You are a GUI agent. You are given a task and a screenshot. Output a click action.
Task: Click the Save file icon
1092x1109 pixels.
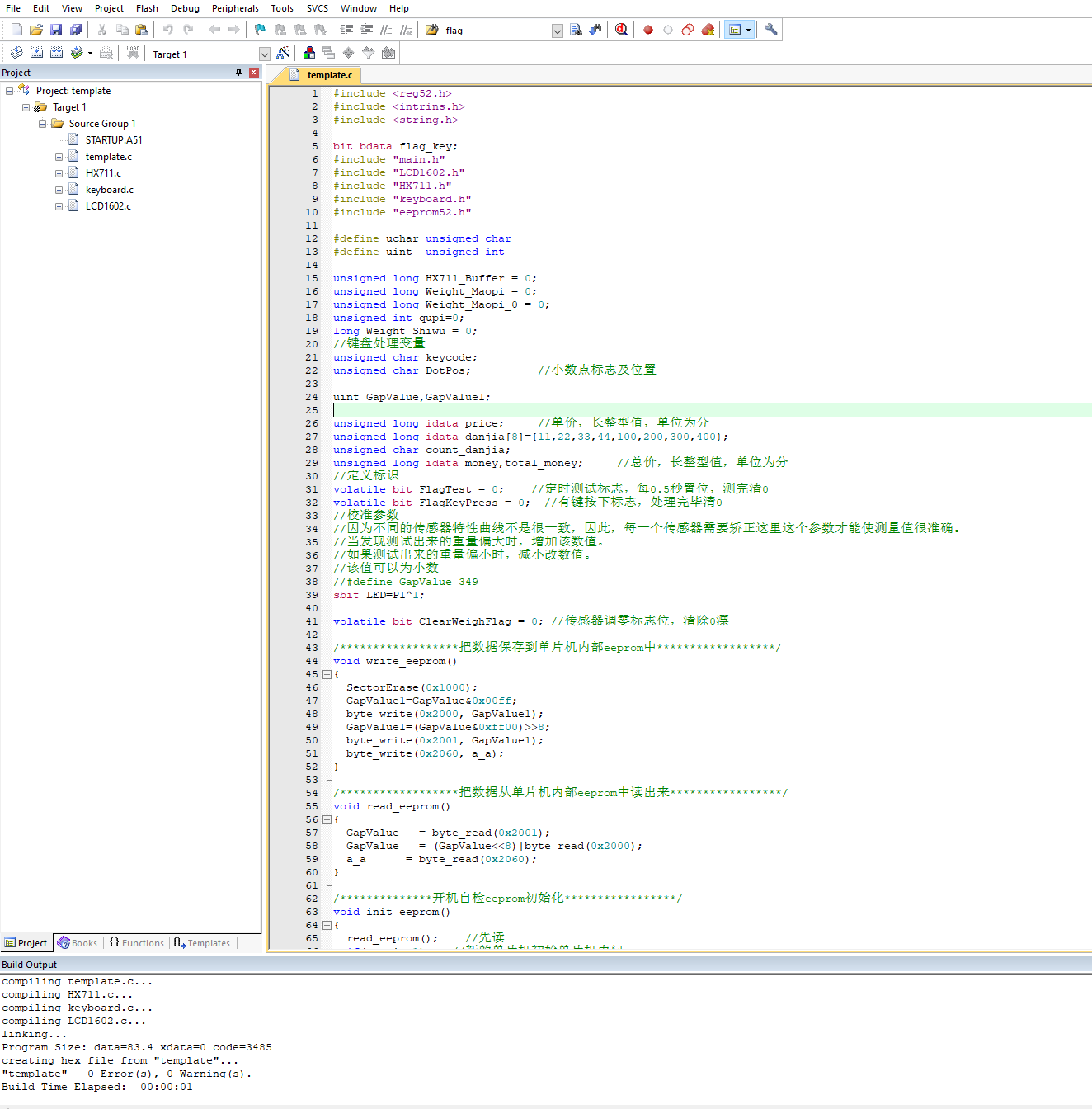coord(56,30)
